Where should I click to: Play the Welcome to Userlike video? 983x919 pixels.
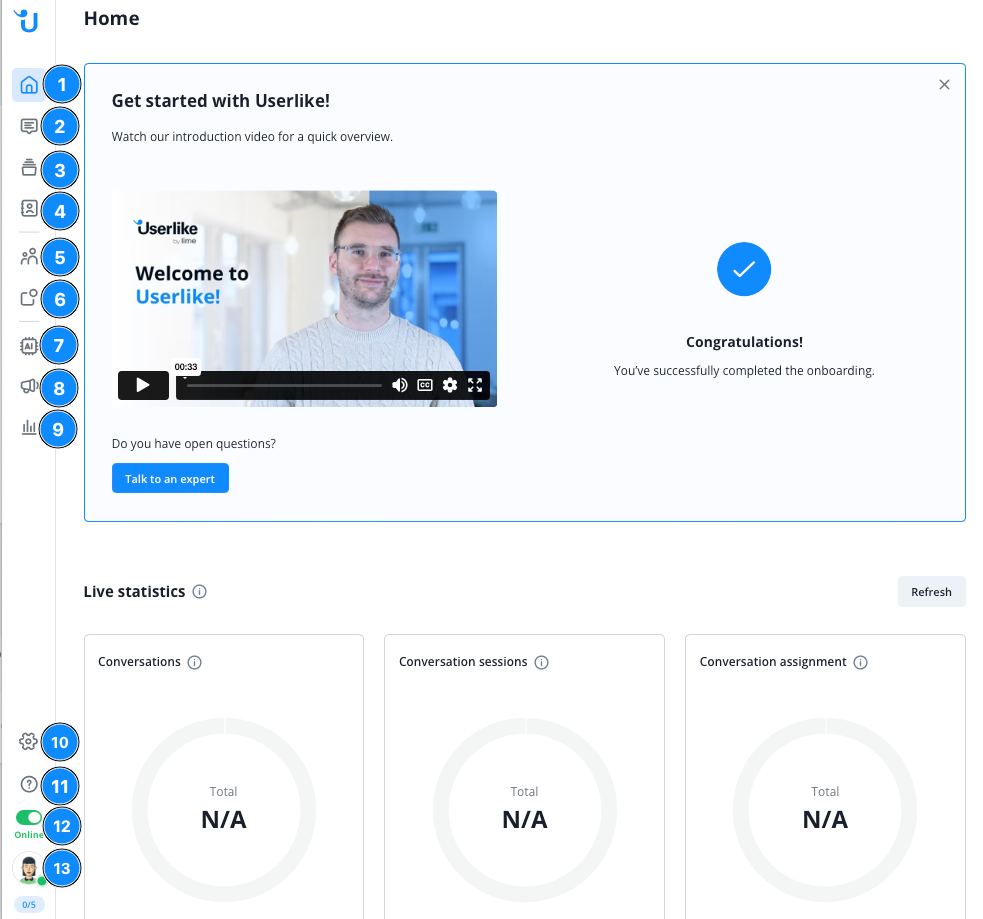[144, 385]
